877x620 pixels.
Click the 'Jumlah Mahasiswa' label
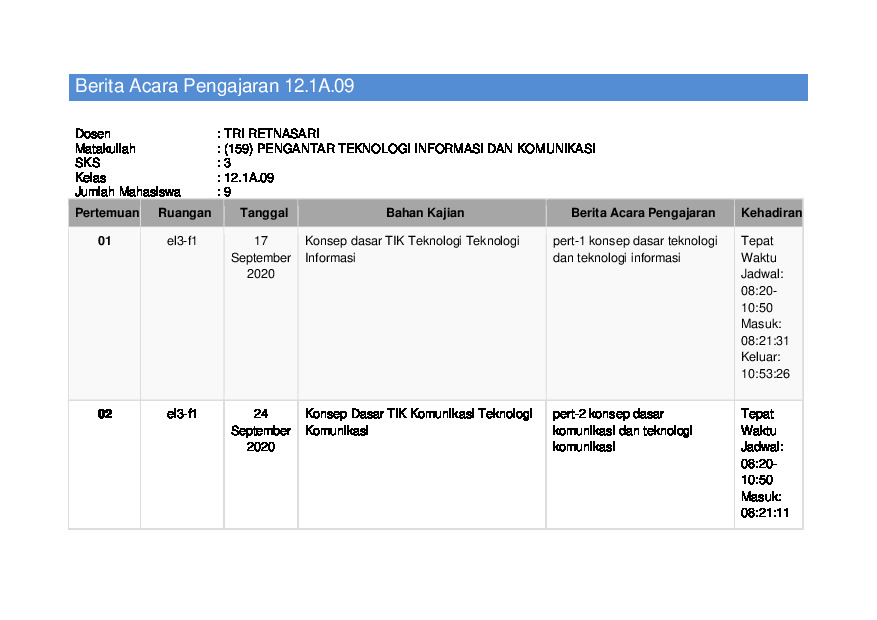point(128,192)
